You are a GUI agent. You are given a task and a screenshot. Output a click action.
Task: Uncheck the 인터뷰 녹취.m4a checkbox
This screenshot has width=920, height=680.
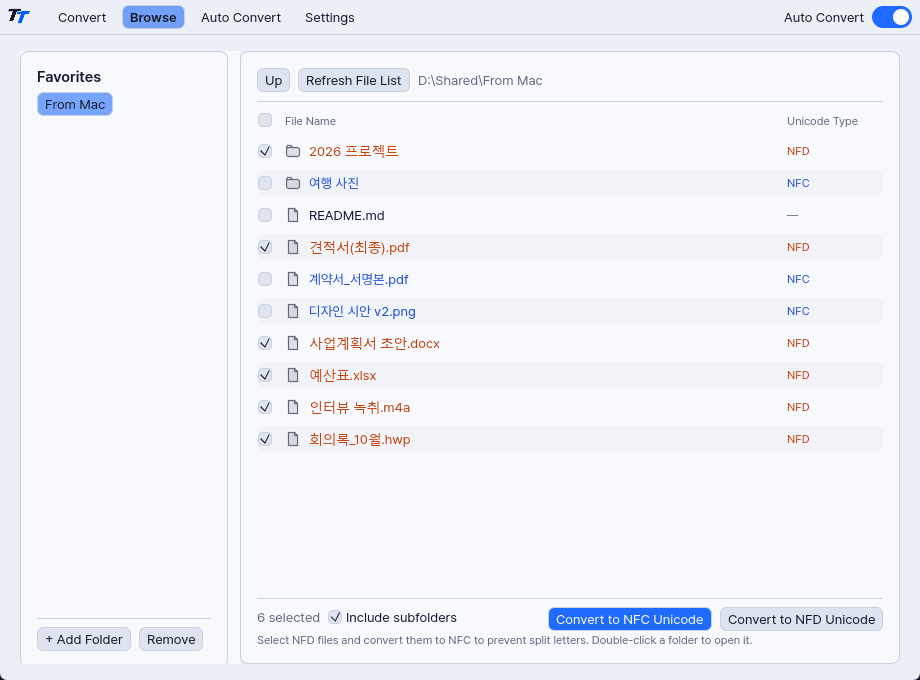point(265,407)
